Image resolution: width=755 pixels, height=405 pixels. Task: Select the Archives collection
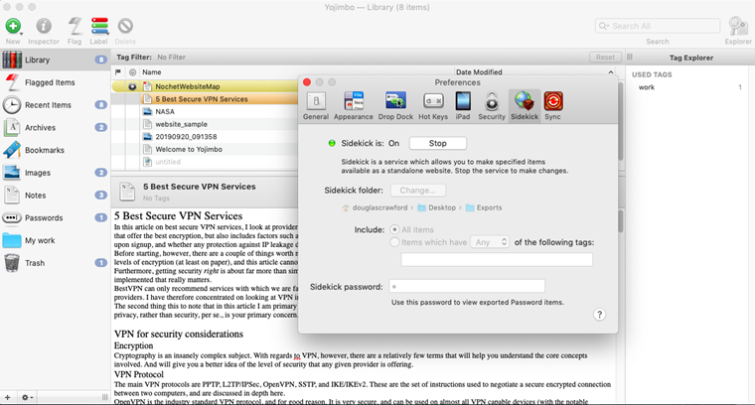[55, 128]
